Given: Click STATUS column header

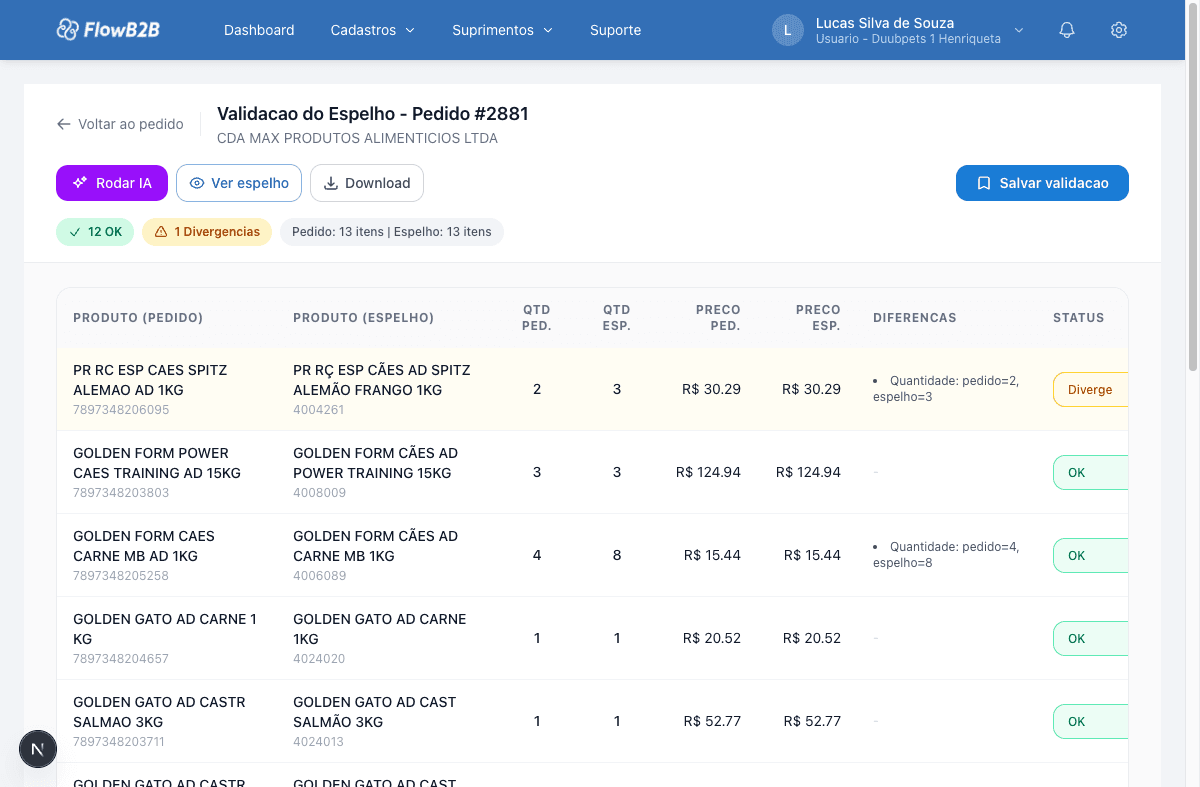Looking at the screenshot, I should pos(1078,318).
